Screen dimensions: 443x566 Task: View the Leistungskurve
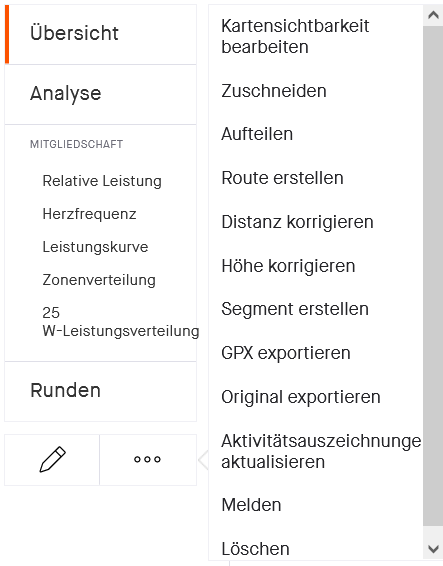[x=95, y=247]
